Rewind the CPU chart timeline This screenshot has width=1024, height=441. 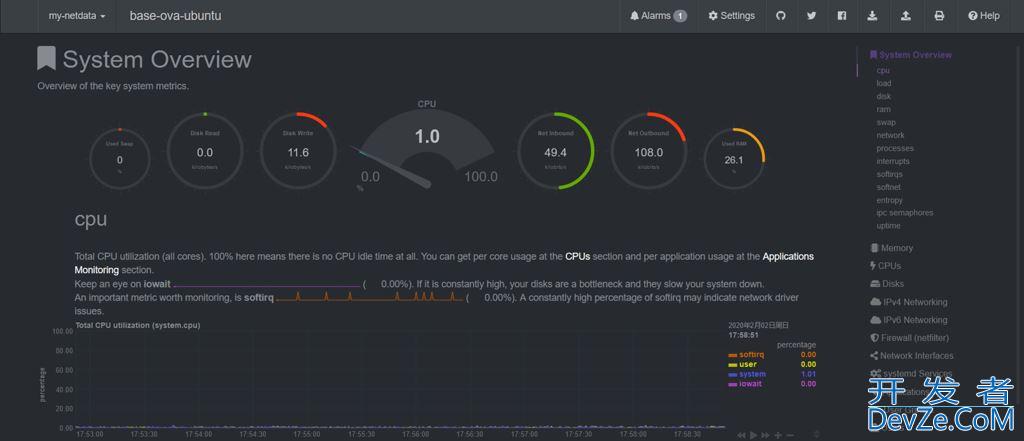pos(741,435)
